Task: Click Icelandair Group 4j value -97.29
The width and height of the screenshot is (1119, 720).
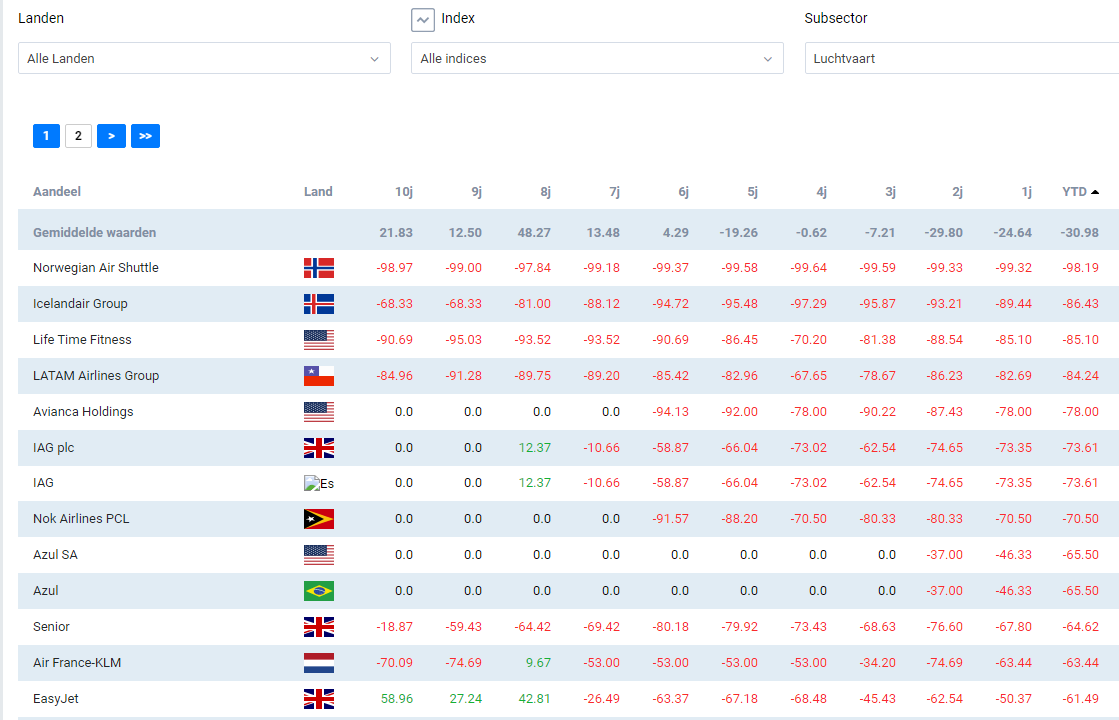Action: [x=809, y=303]
